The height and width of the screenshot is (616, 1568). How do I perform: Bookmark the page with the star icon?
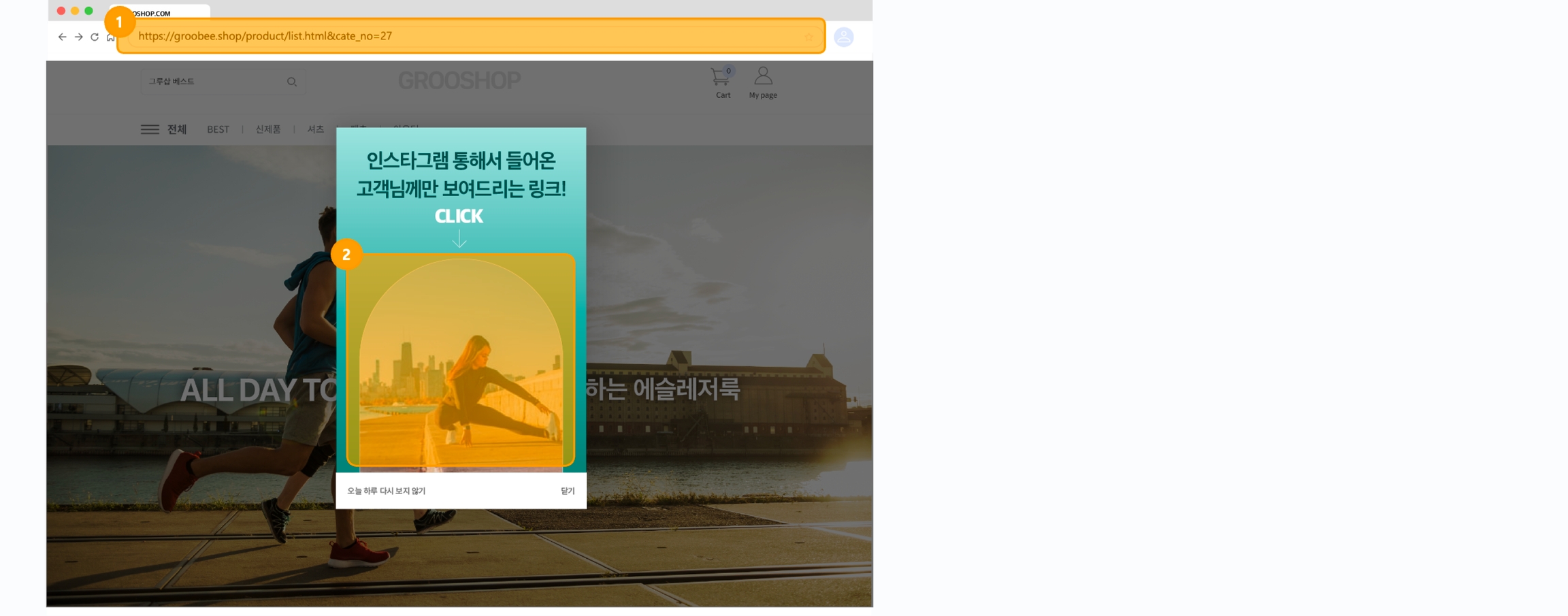click(808, 37)
